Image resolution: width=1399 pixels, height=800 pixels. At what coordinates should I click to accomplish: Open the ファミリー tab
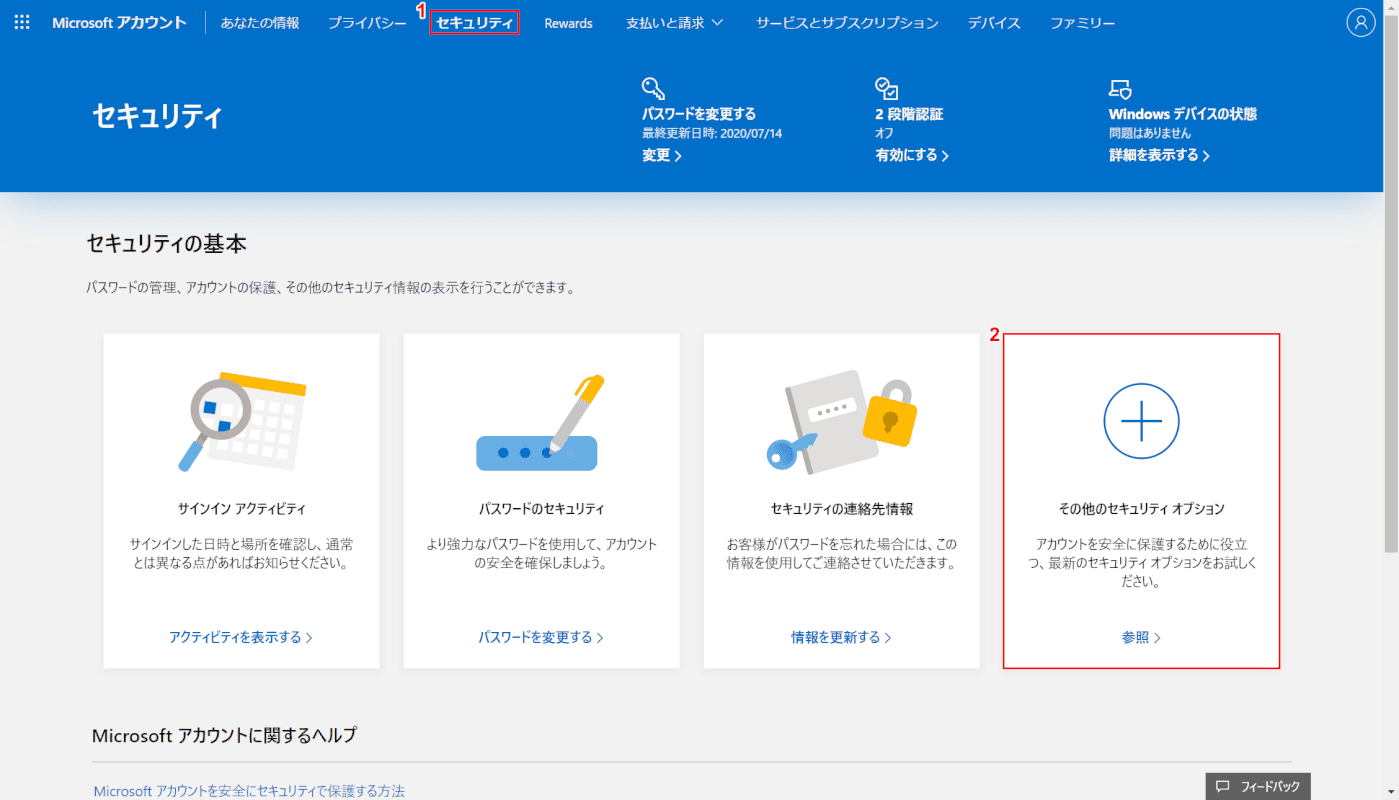click(x=1082, y=22)
